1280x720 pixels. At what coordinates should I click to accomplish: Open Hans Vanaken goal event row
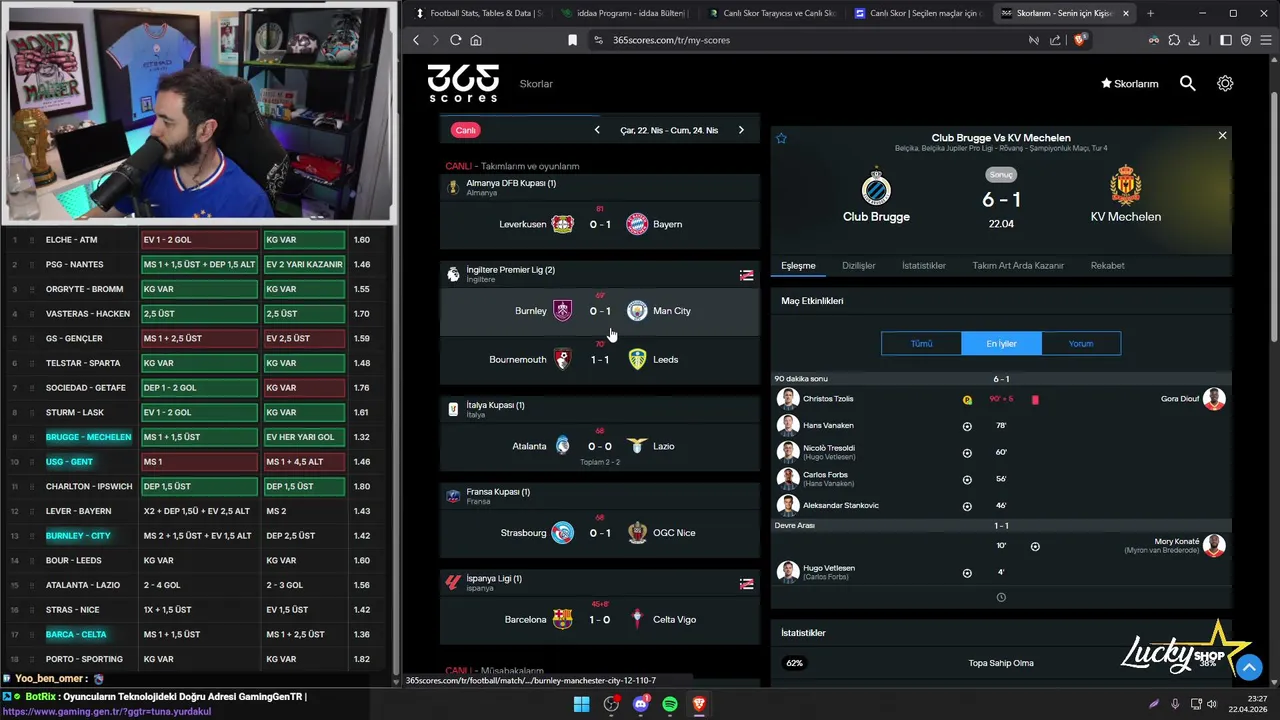pyautogui.click(x=1001, y=426)
